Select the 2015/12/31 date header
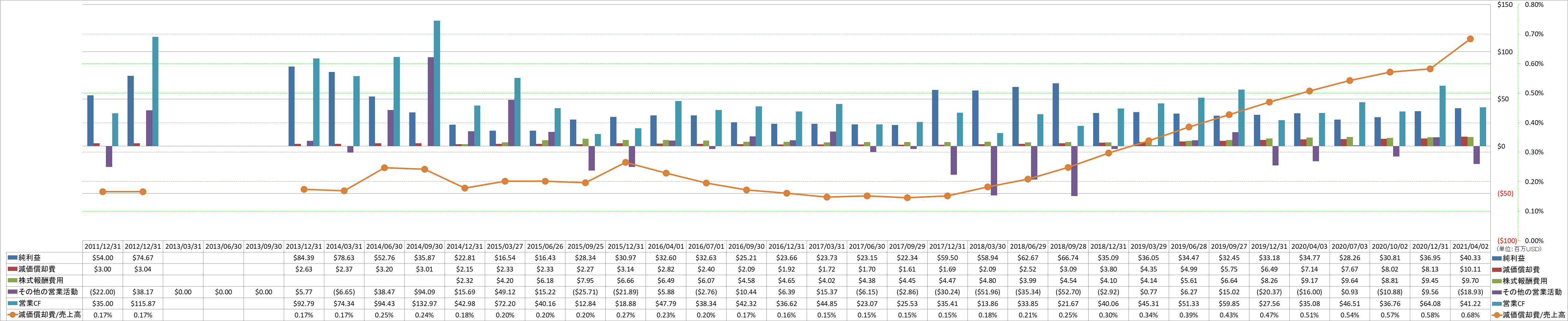This screenshot has width=1568, height=321. [x=626, y=246]
